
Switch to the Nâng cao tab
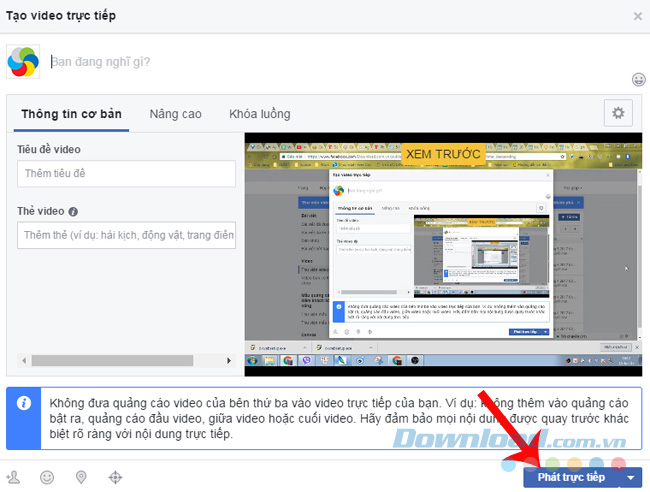click(x=177, y=114)
